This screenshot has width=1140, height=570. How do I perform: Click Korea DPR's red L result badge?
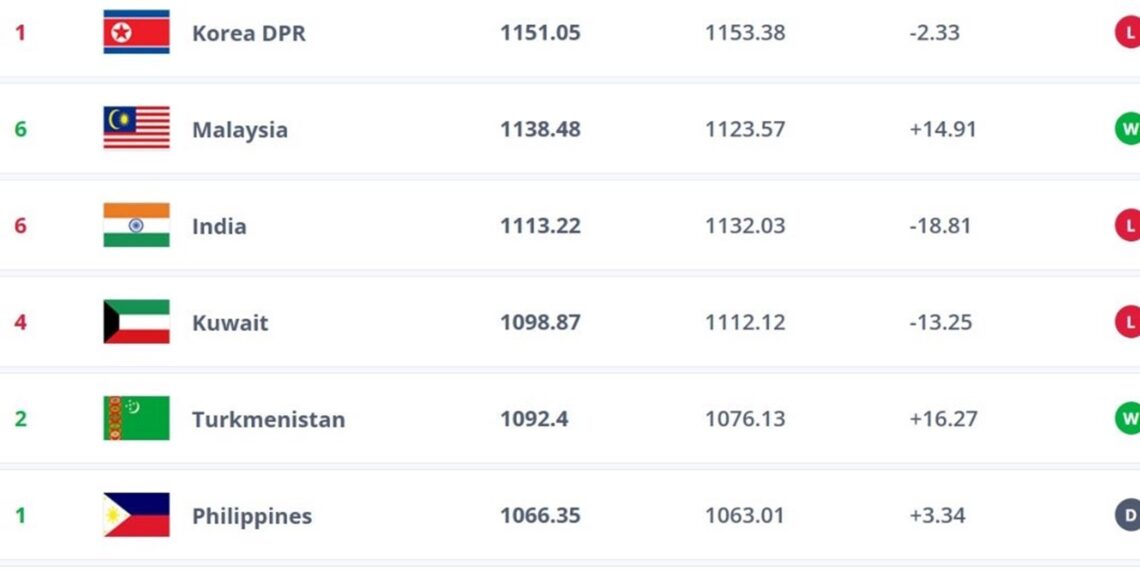[x=1128, y=33]
